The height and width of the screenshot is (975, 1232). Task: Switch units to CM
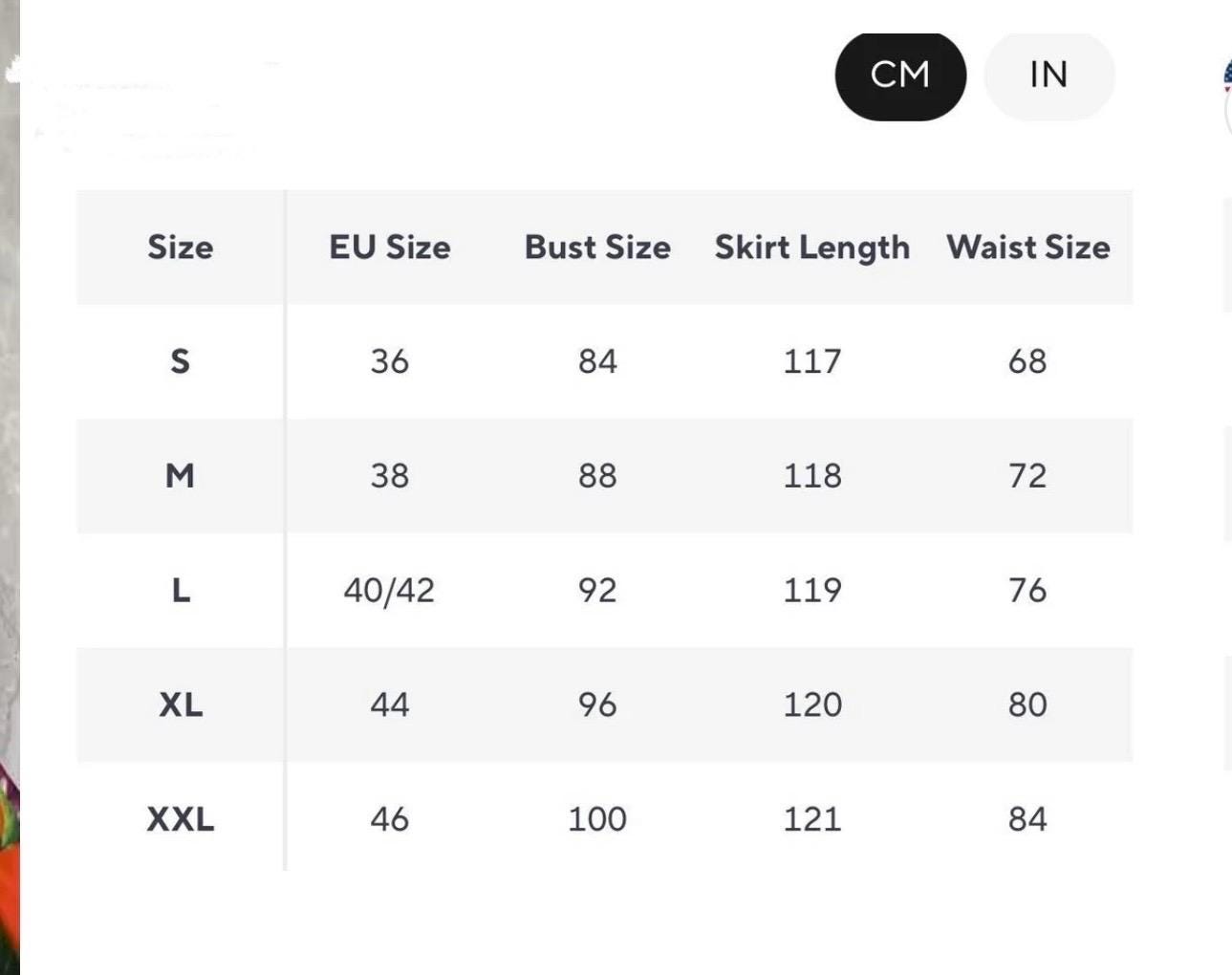tap(900, 76)
